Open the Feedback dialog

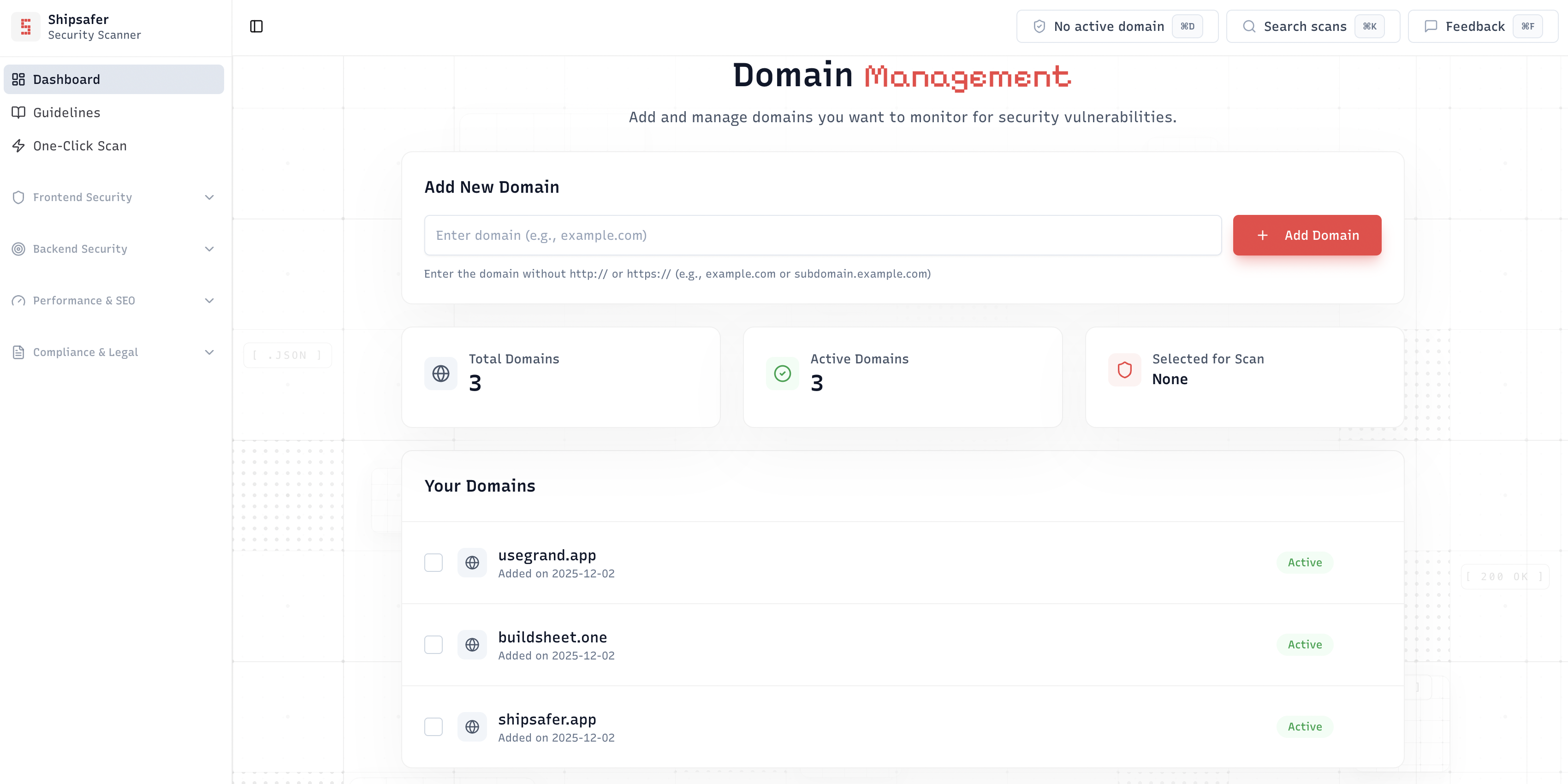[x=1475, y=26]
